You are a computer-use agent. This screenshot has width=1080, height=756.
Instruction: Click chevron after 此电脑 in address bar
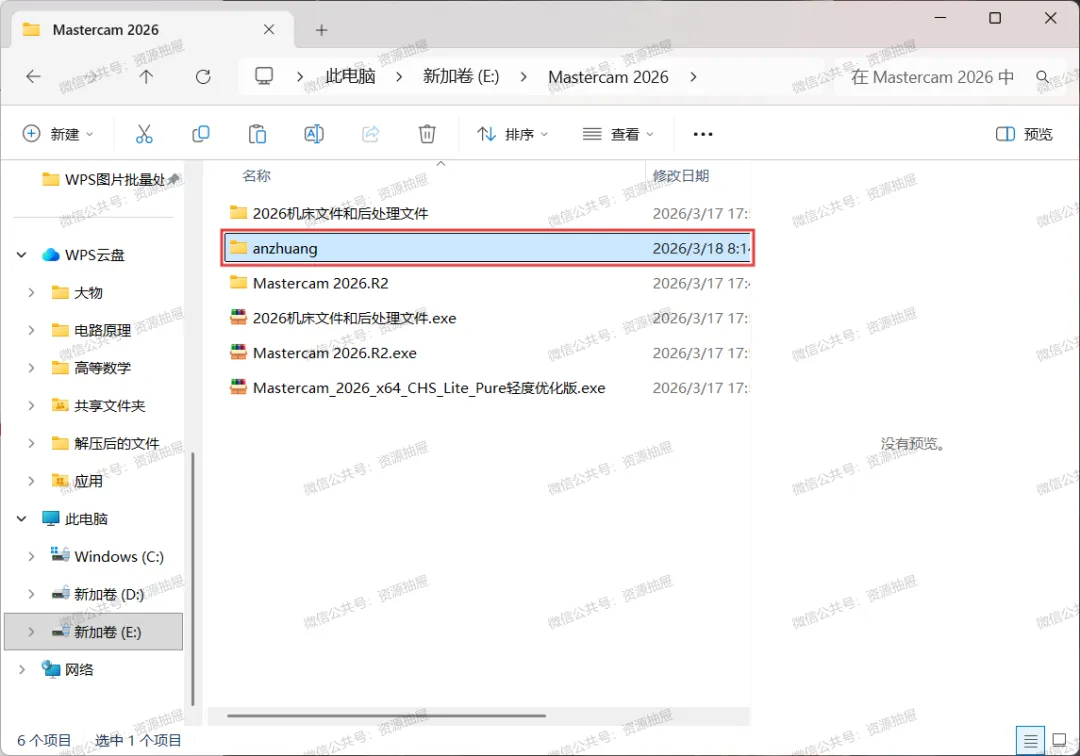point(399,77)
